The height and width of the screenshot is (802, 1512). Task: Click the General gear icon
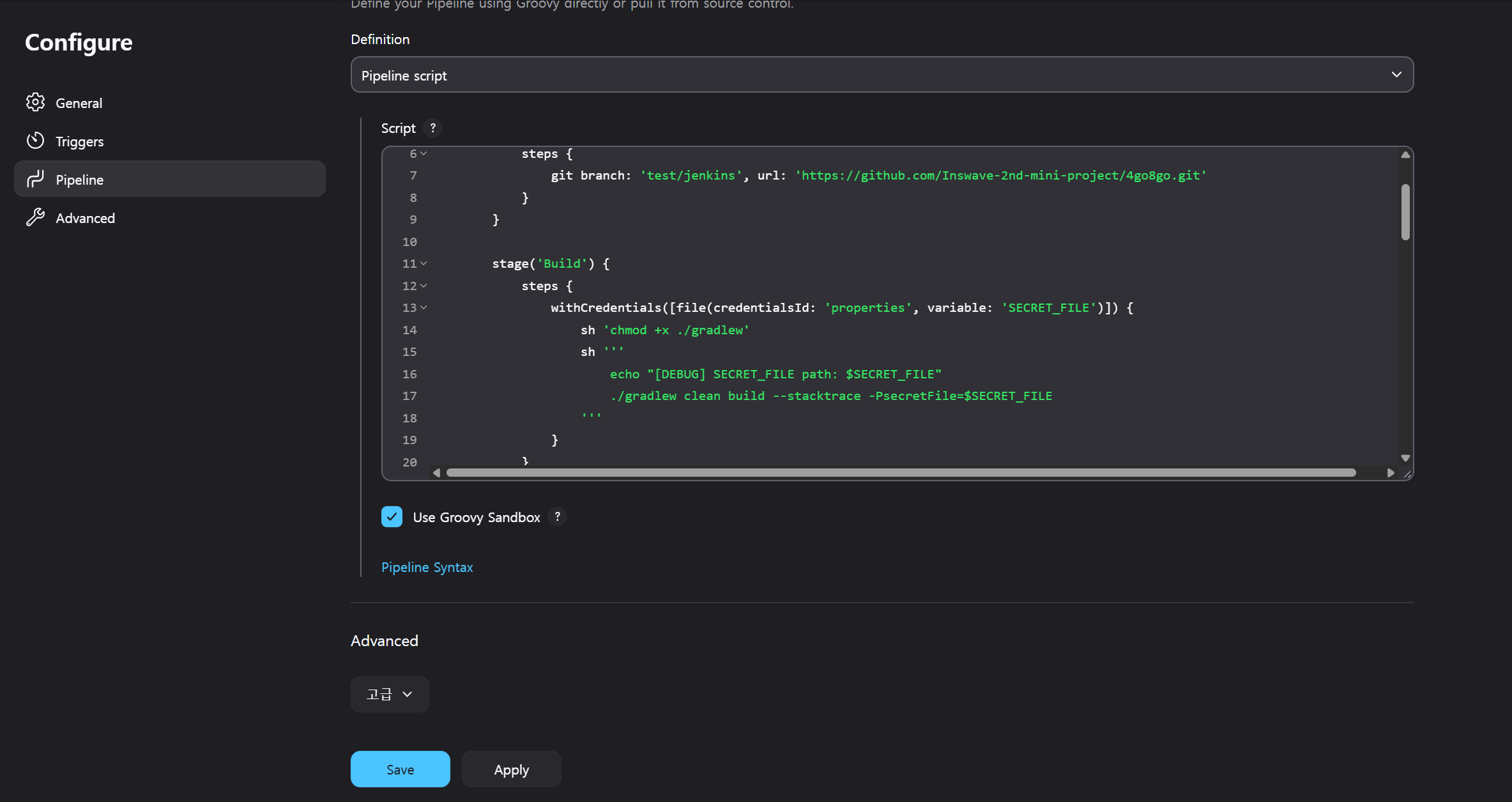35,102
